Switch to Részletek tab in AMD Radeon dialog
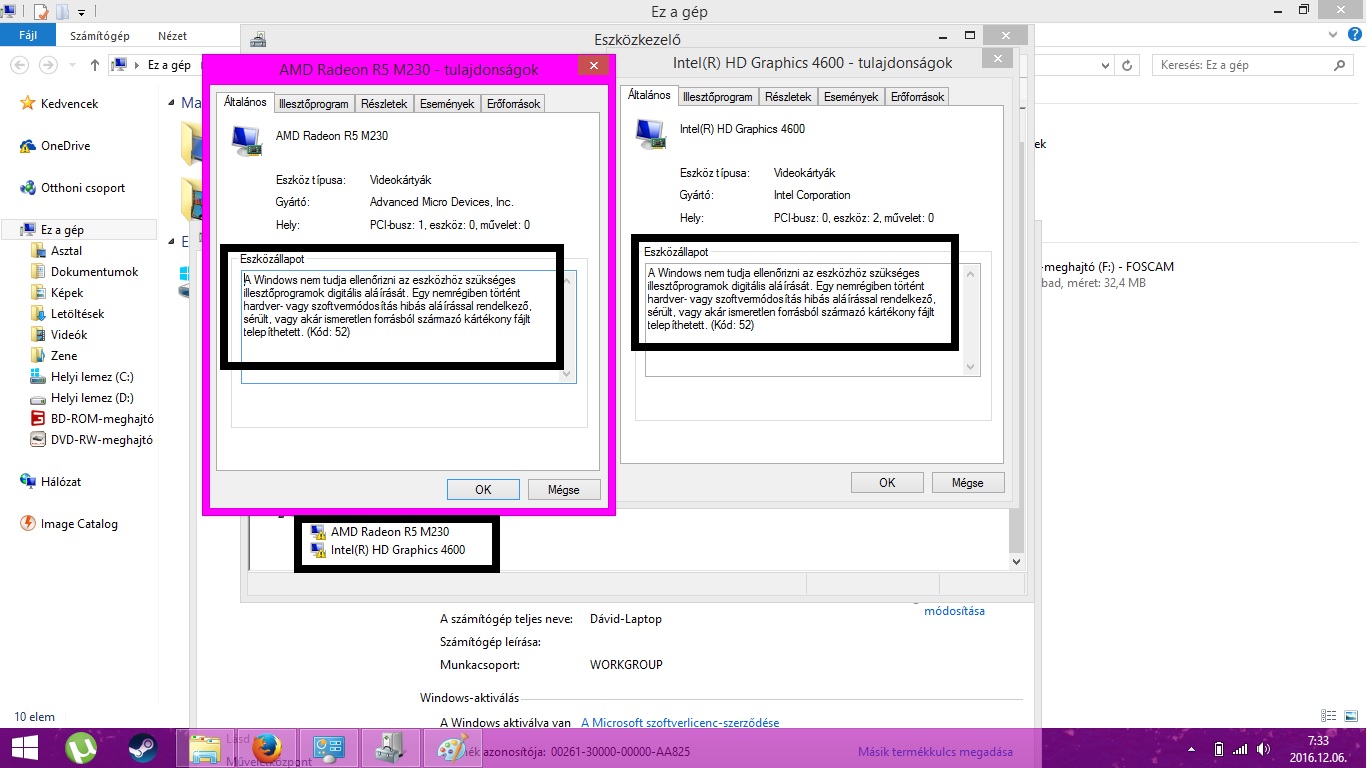Screen dimensions: 1367x768 [384, 104]
